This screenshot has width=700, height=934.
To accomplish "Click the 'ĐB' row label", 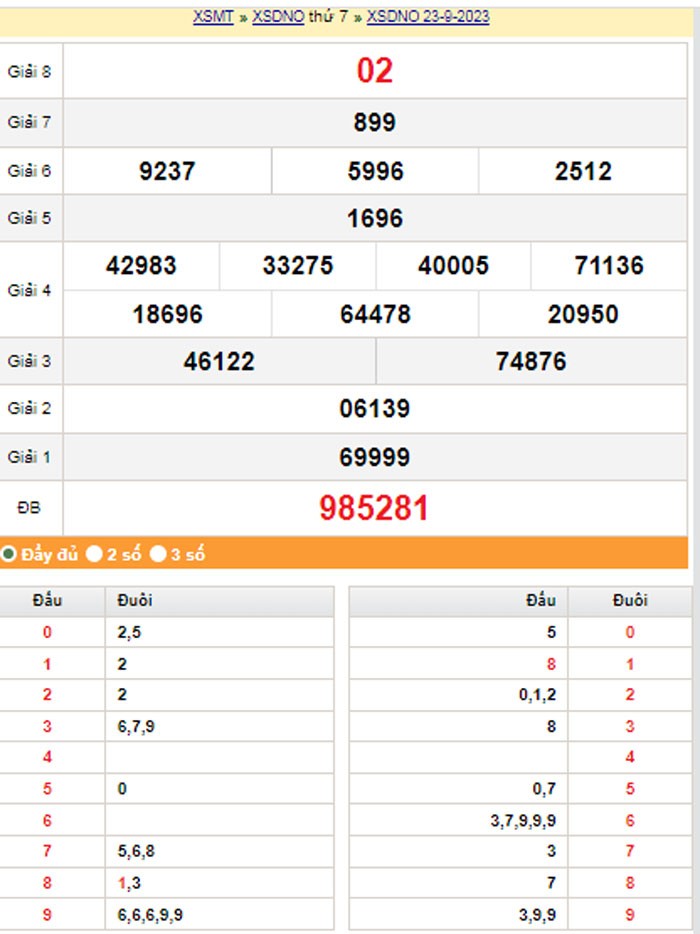I will (29, 508).
